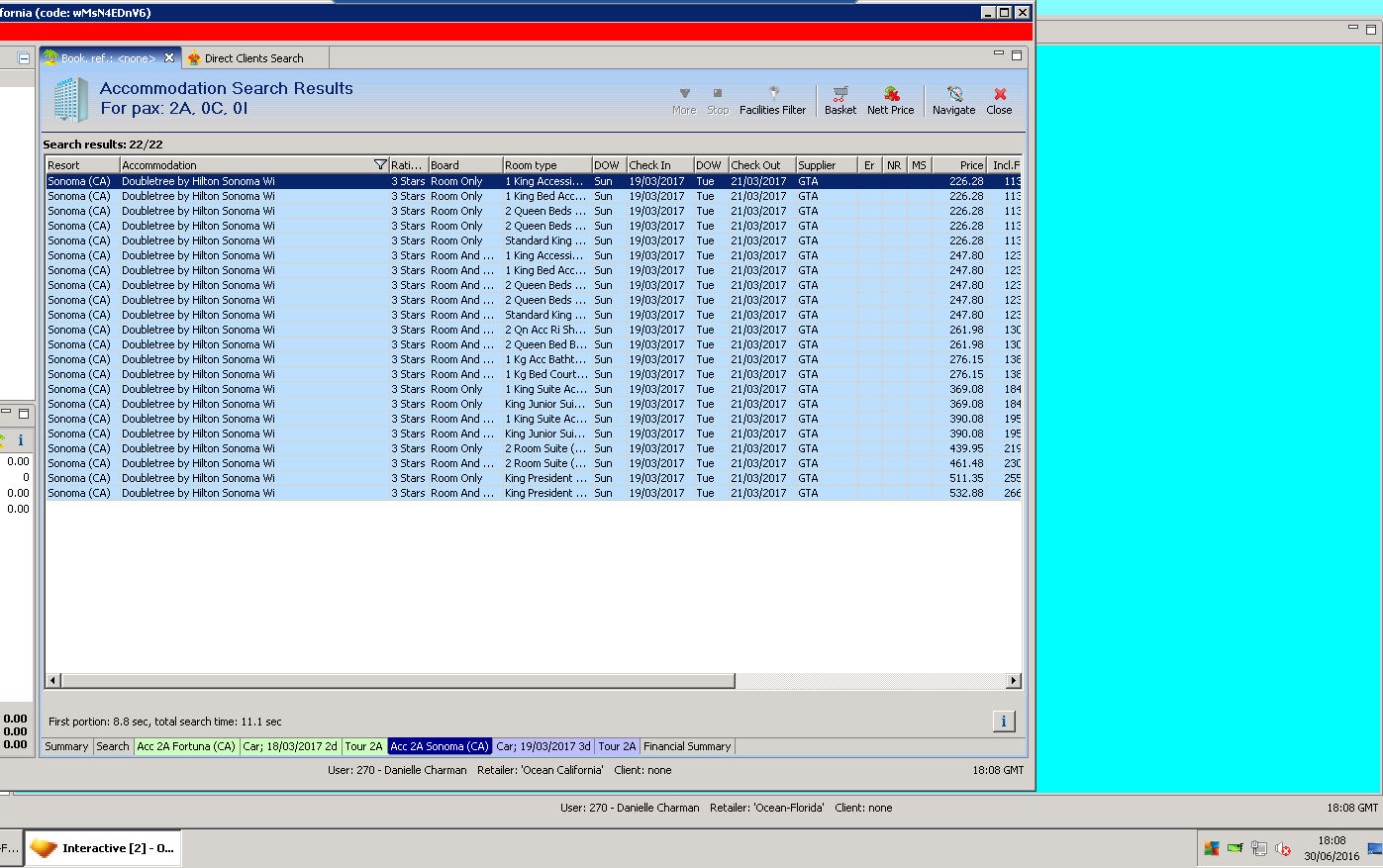Select the '2 Qn Acc Ri Sh...' room row
1383x868 pixels.
click(533, 330)
